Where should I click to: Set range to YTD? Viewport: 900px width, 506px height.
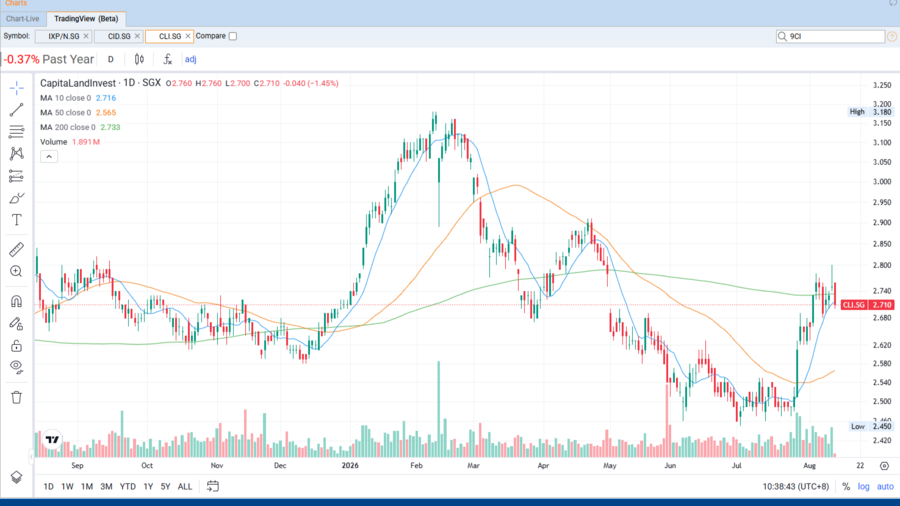point(127,486)
